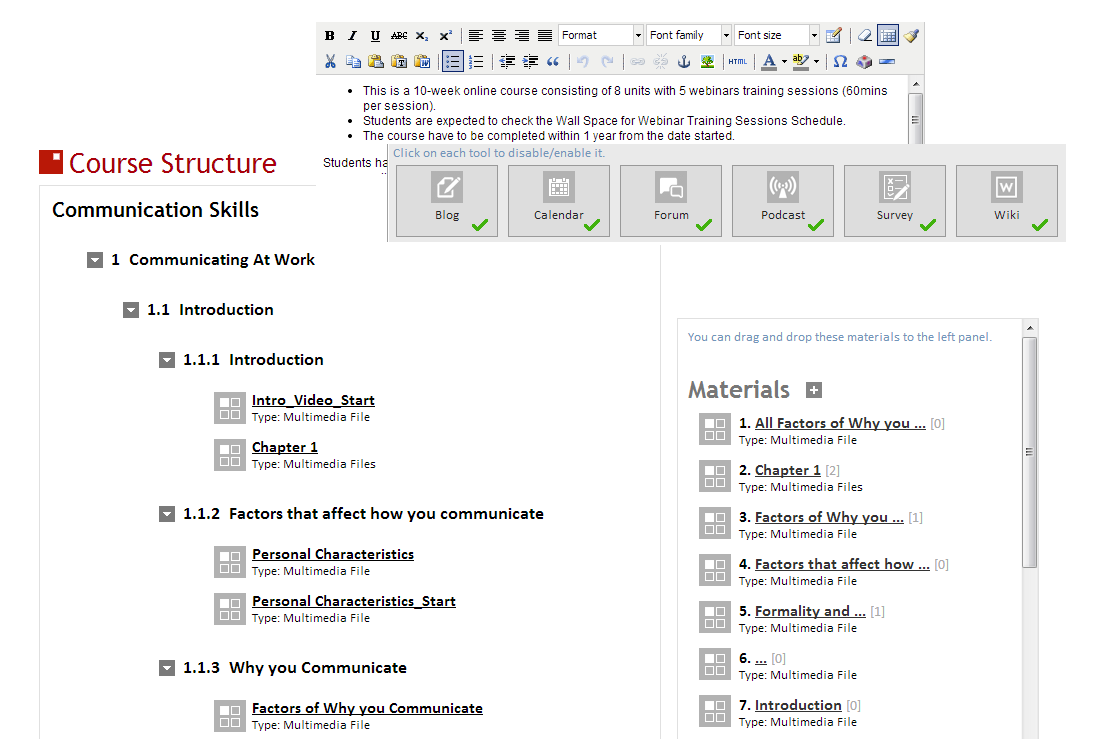
Task: Collapse the 1.1 Introduction node
Action: [x=131, y=310]
